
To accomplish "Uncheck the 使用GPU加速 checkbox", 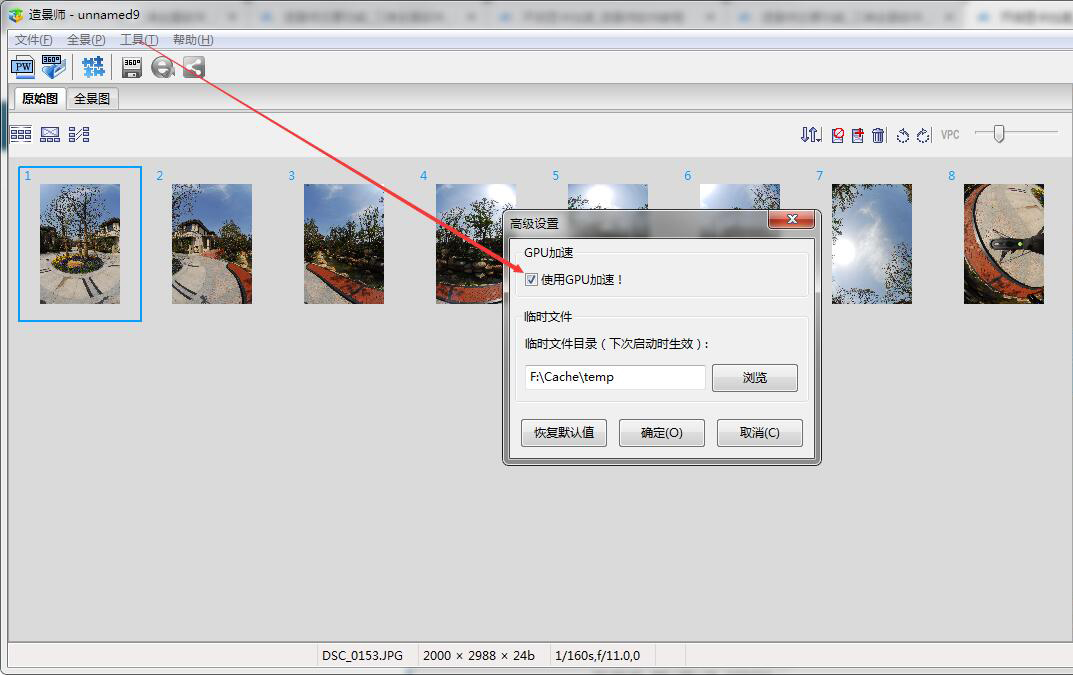I will tap(531, 280).
